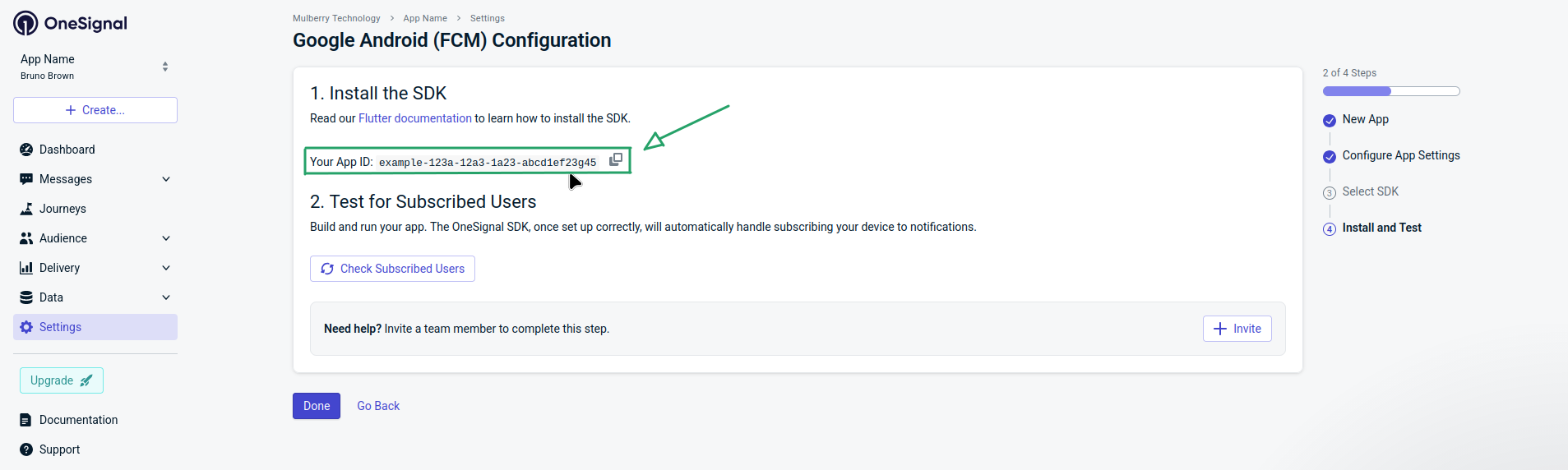Open the Flutter documentation link
Image resolution: width=1568 pixels, height=470 pixels.
[414, 118]
